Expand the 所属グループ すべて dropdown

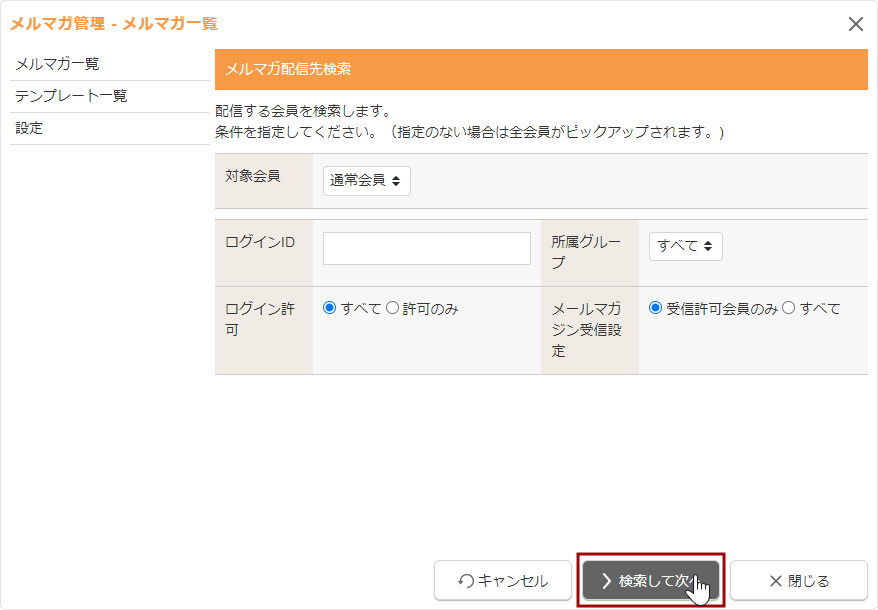[x=685, y=246]
